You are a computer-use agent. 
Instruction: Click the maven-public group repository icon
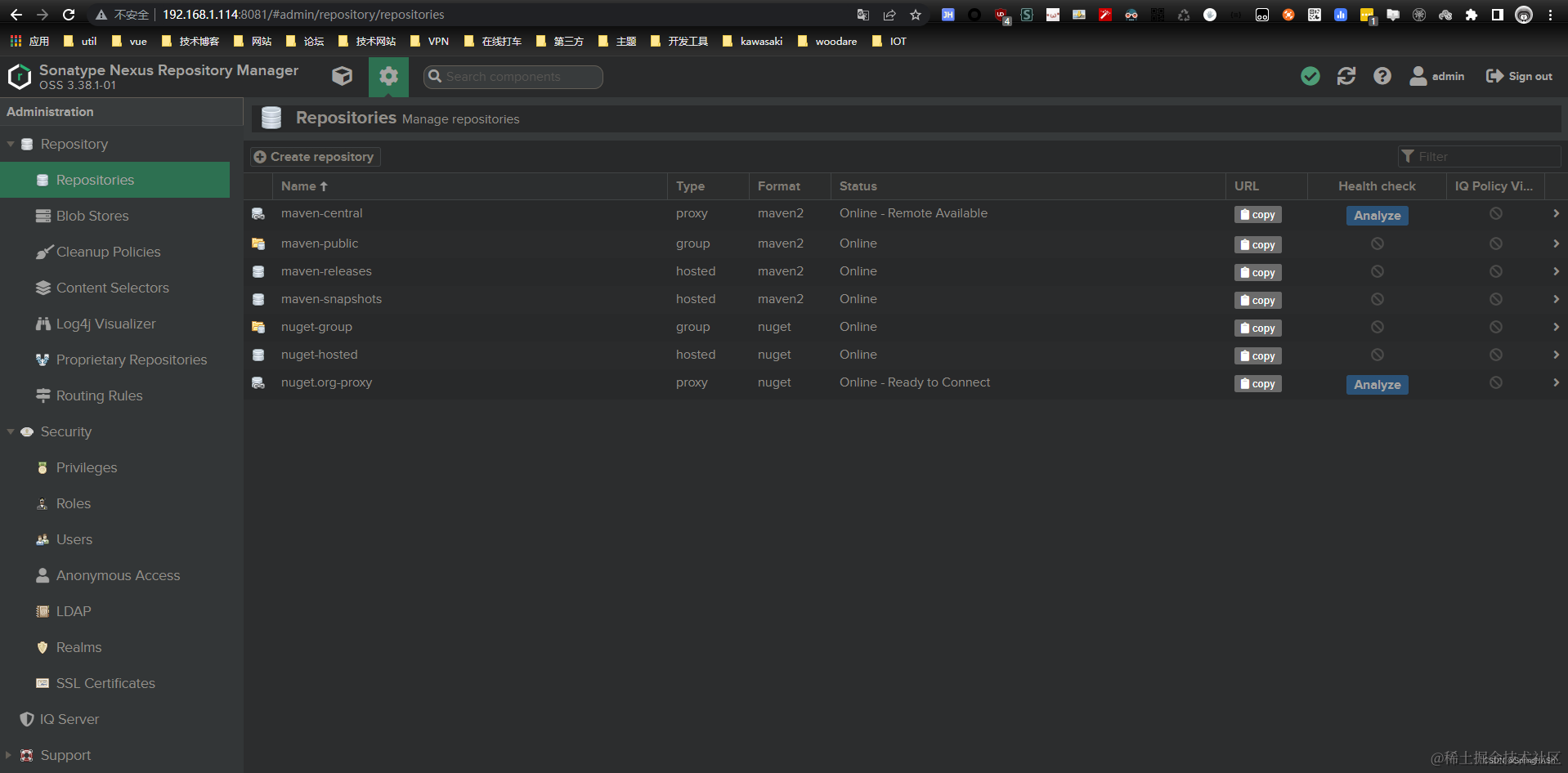click(258, 244)
